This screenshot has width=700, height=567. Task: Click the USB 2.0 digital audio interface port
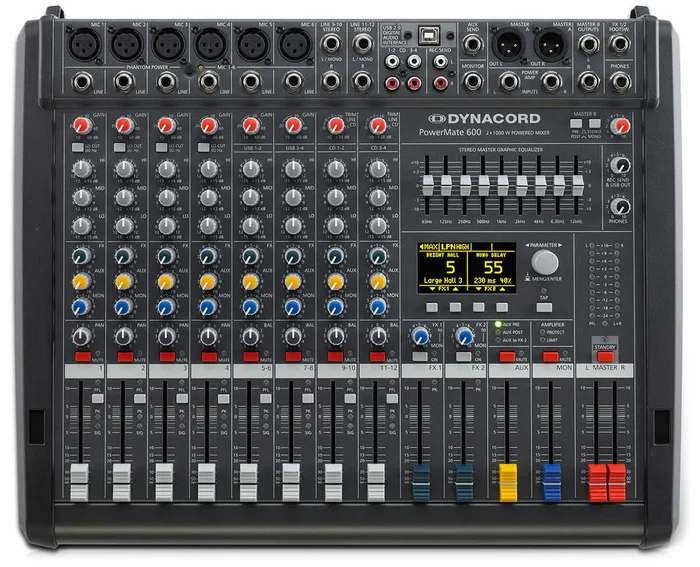429,35
